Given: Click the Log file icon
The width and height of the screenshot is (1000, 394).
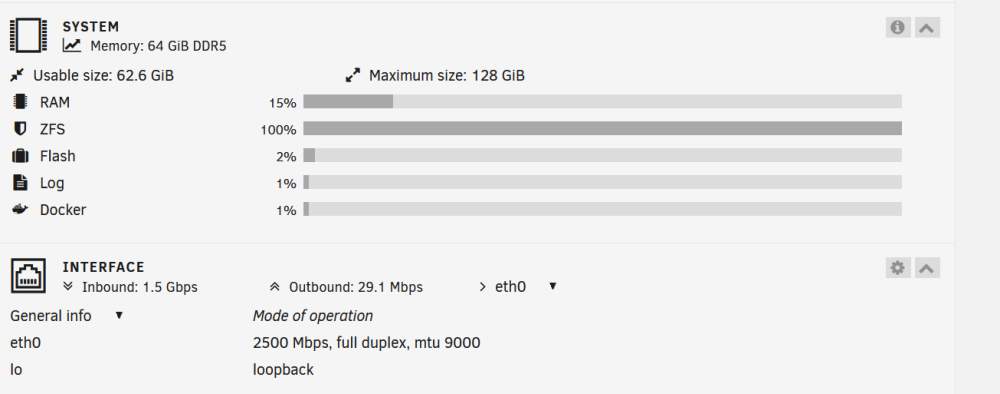Looking at the screenshot, I should tap(20, 183).
